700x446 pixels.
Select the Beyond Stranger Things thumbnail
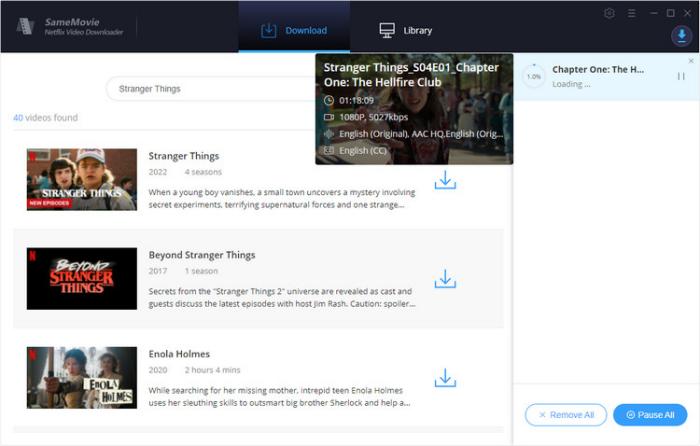(82, 279)
